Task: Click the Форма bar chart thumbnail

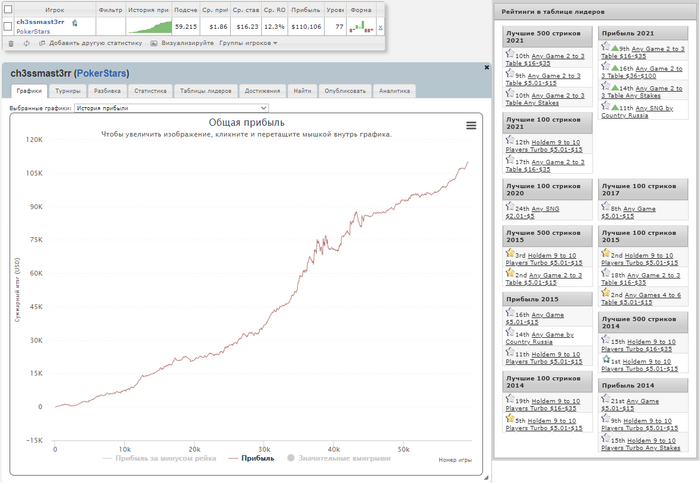Action: (362, 27)
